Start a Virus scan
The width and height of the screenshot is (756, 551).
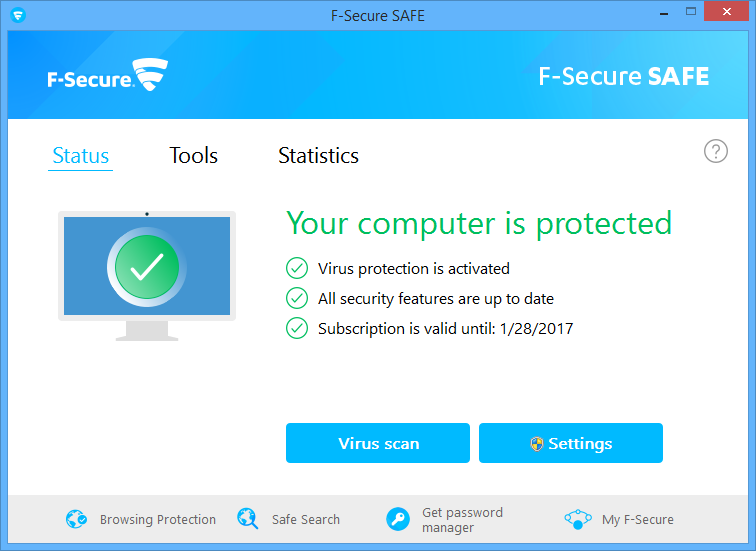tap(378, 443)
